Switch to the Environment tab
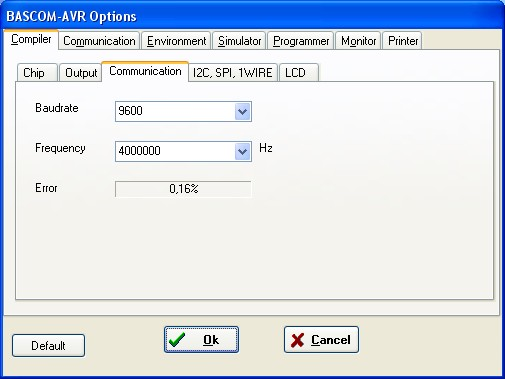Screen dimensions: 505x379 (176, 41)
